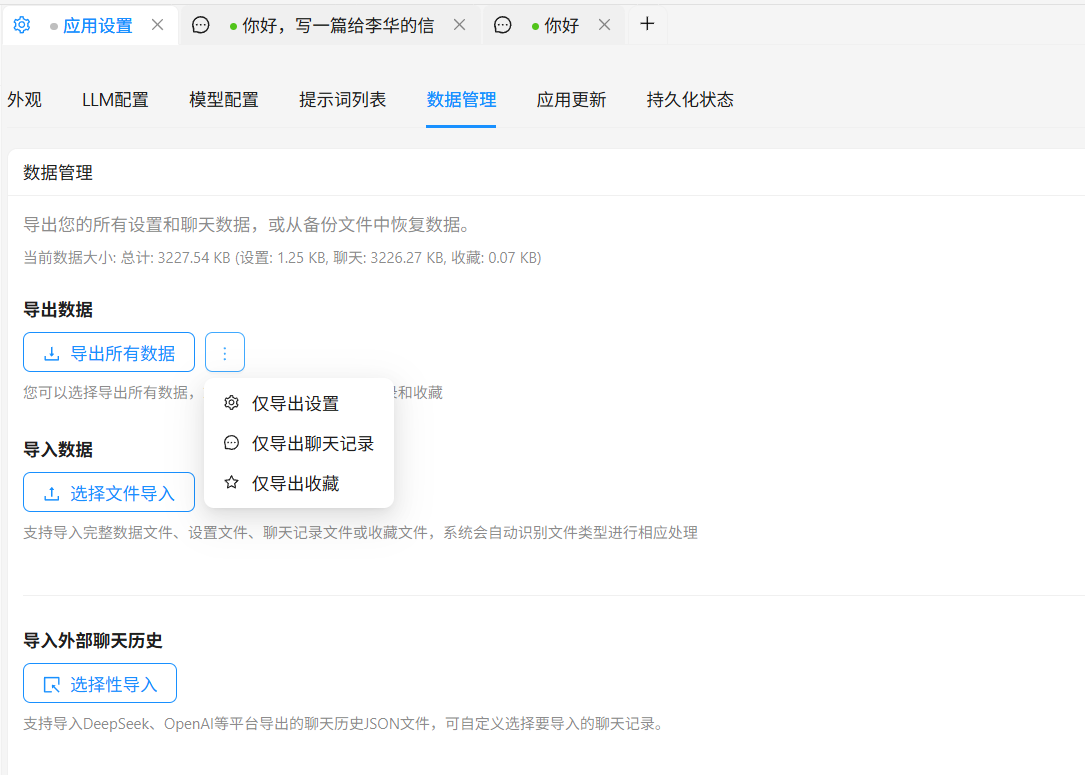1085x775 pixels.
Task: Switch to the 外观 tab
Action: tap(24, 100)
